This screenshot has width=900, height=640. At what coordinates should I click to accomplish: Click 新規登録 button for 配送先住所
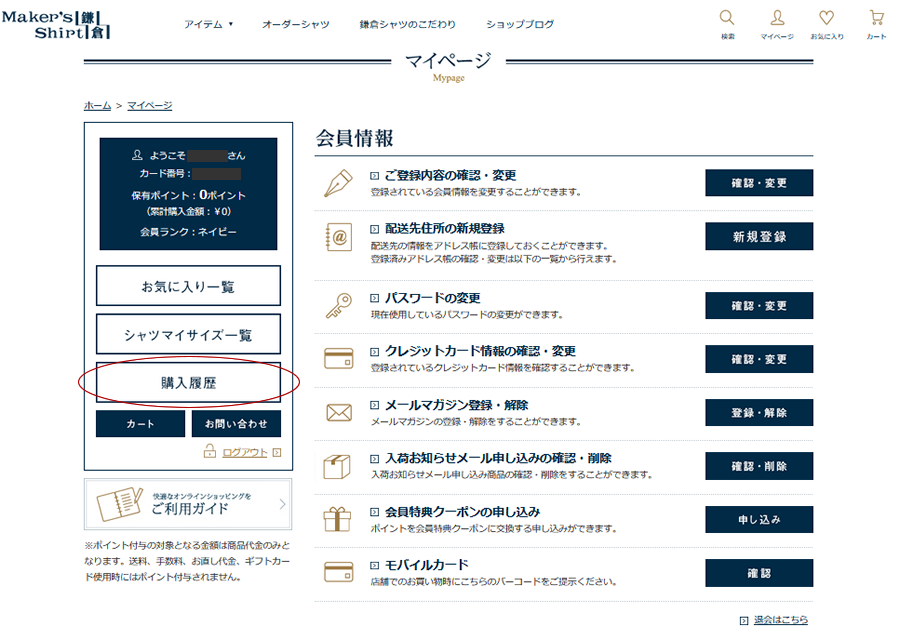(759, 236)
